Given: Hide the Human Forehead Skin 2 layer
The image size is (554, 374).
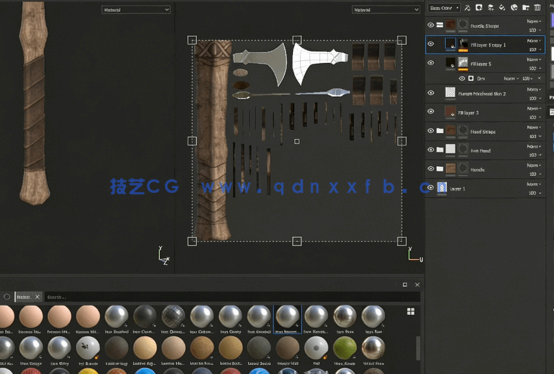Looking at the screenshot, I should (431, 93).
